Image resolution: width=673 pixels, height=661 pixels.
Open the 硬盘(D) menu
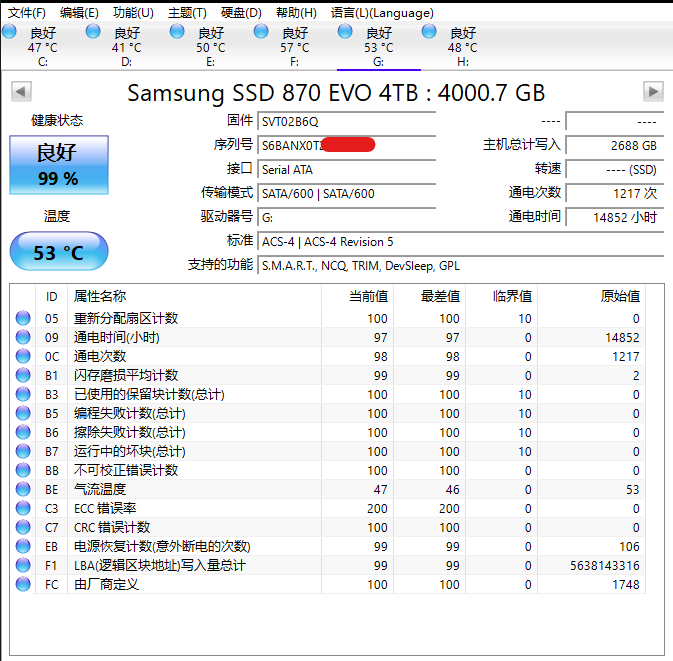click(x=241, y=13)
